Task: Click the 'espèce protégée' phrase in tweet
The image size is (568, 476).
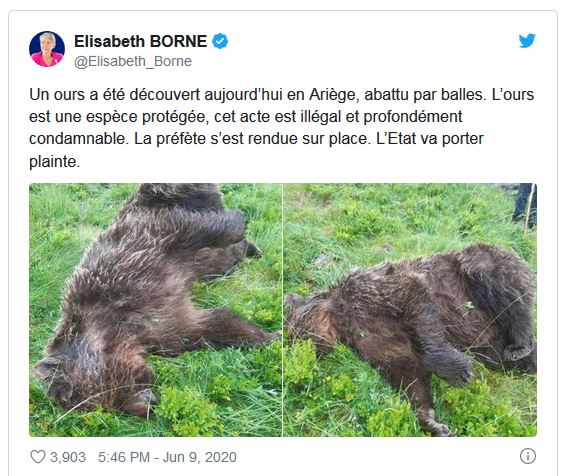Action: tap(148, 117)
